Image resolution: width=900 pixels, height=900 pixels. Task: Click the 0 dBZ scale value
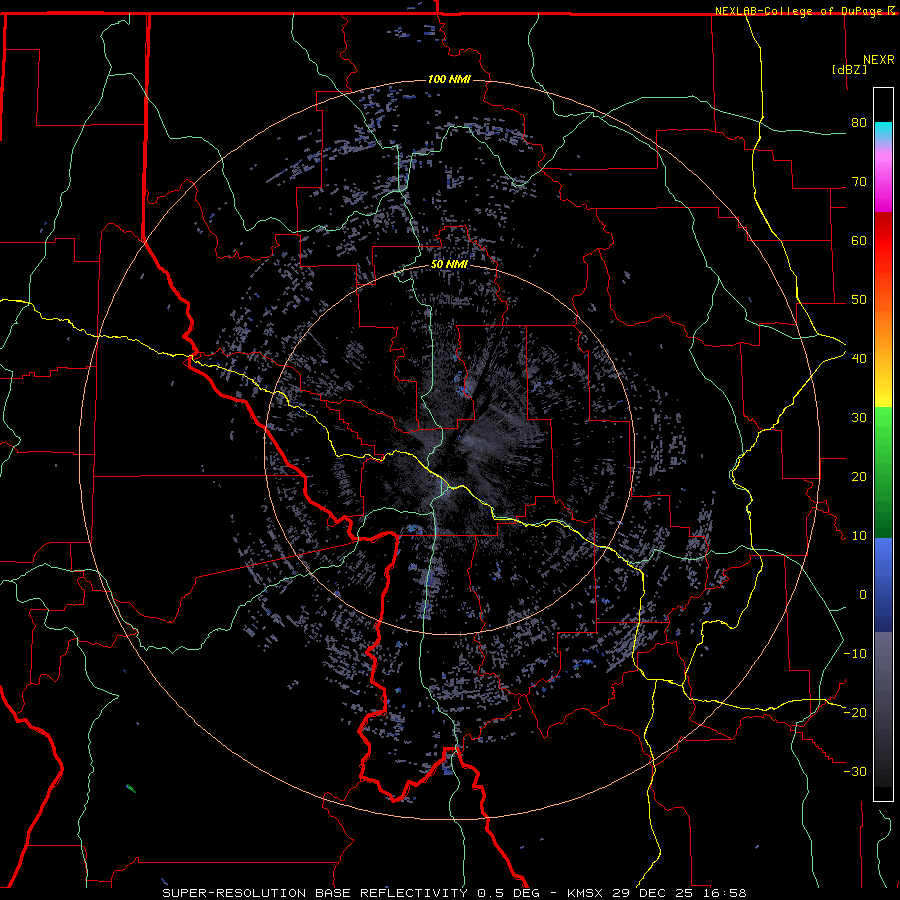point(863,595)
